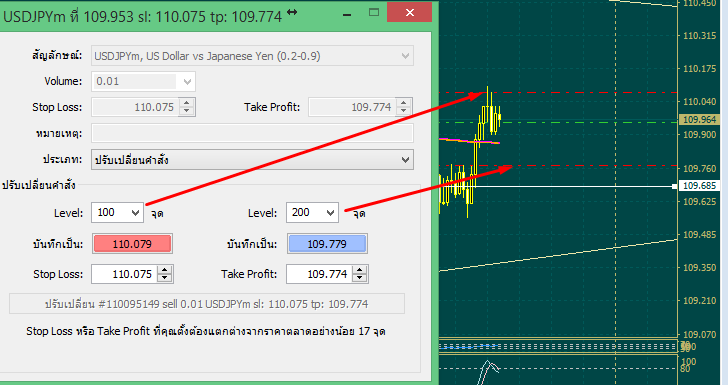Decrease the lower Stop Loss value with down arrow

pos(165,278)
